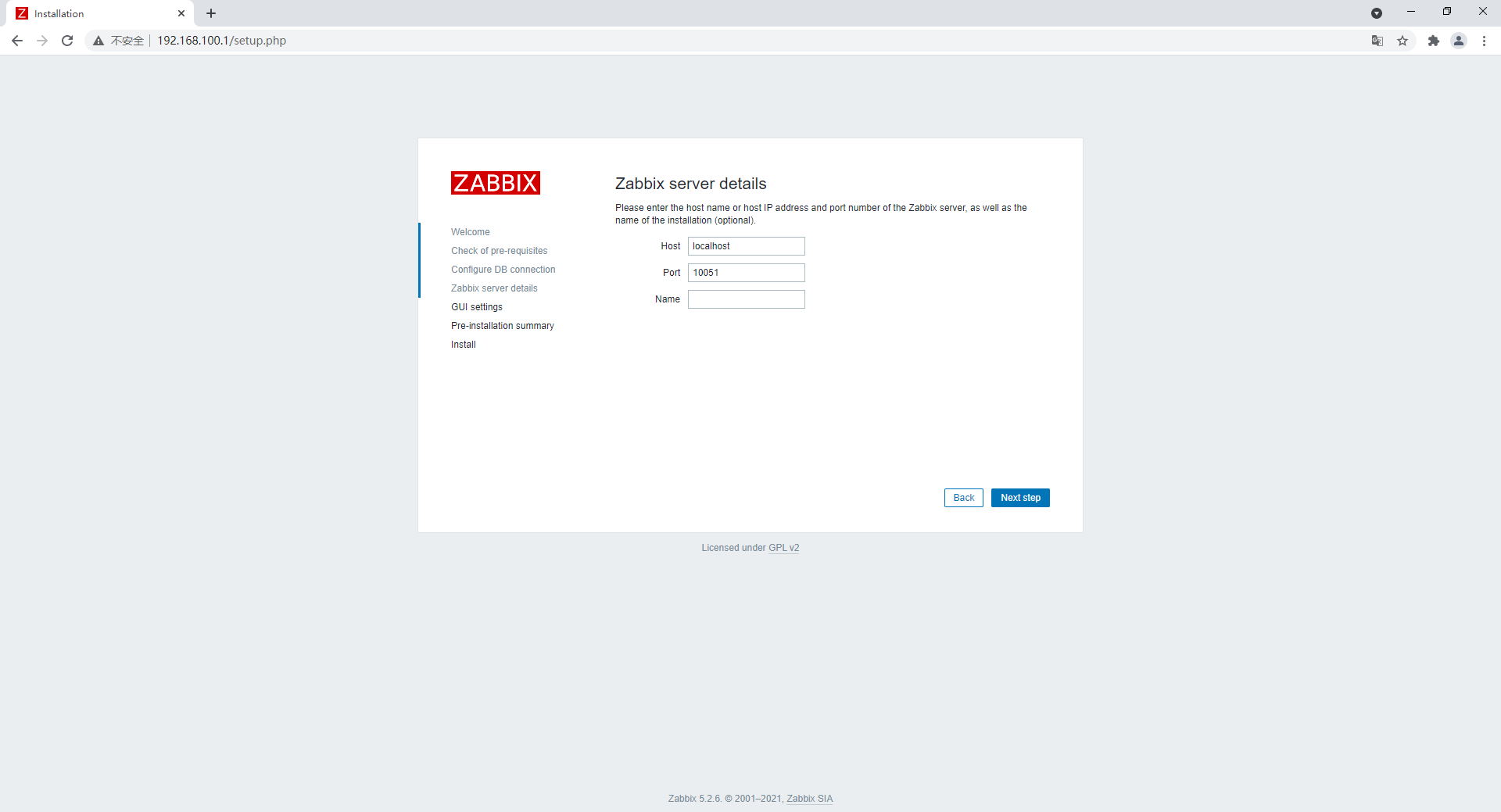Screen dimensions: 1501x812
Task: Click the address bar URL
Action: click(221, 41)
